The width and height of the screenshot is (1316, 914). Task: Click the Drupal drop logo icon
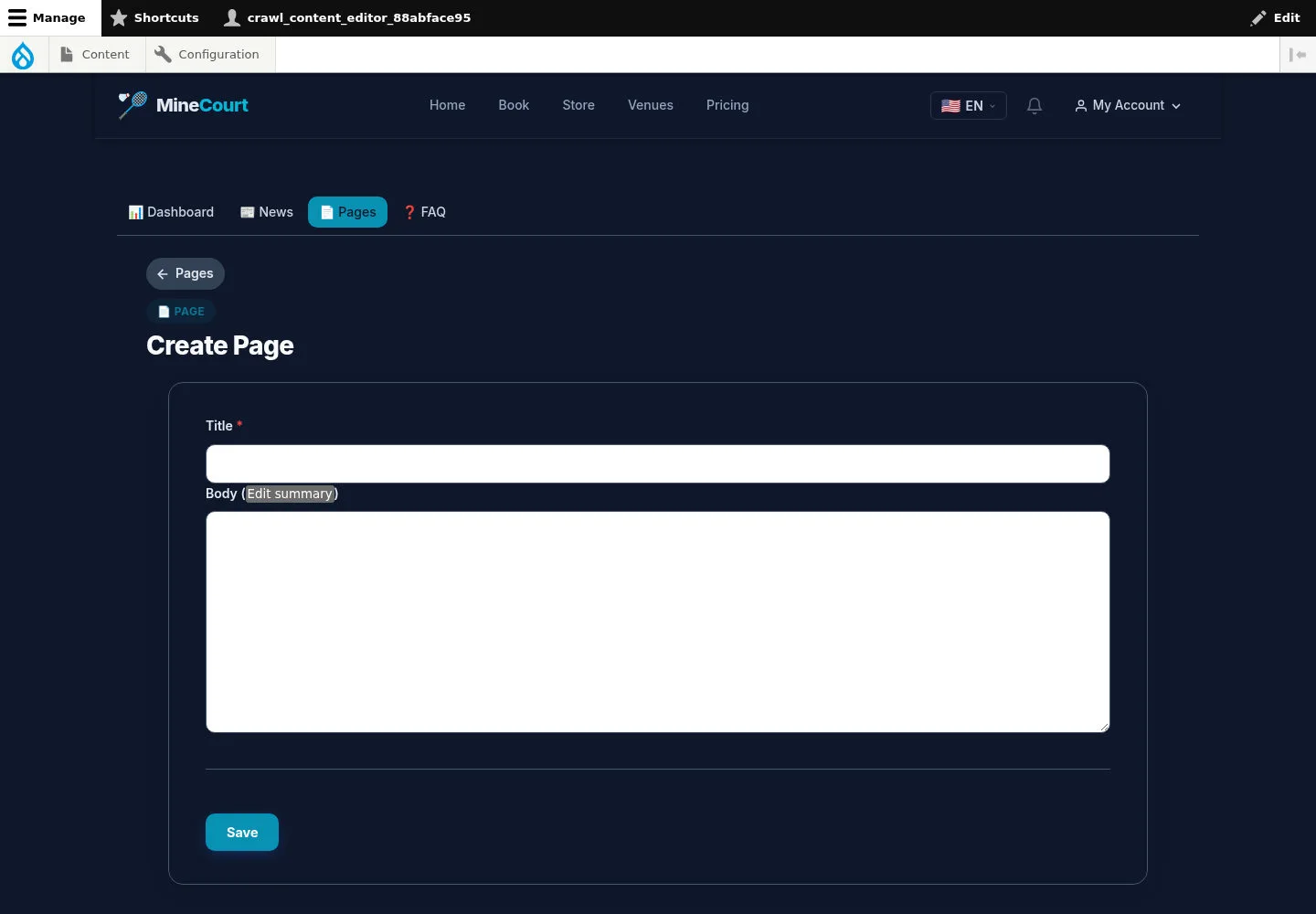(x=23, y=55)
